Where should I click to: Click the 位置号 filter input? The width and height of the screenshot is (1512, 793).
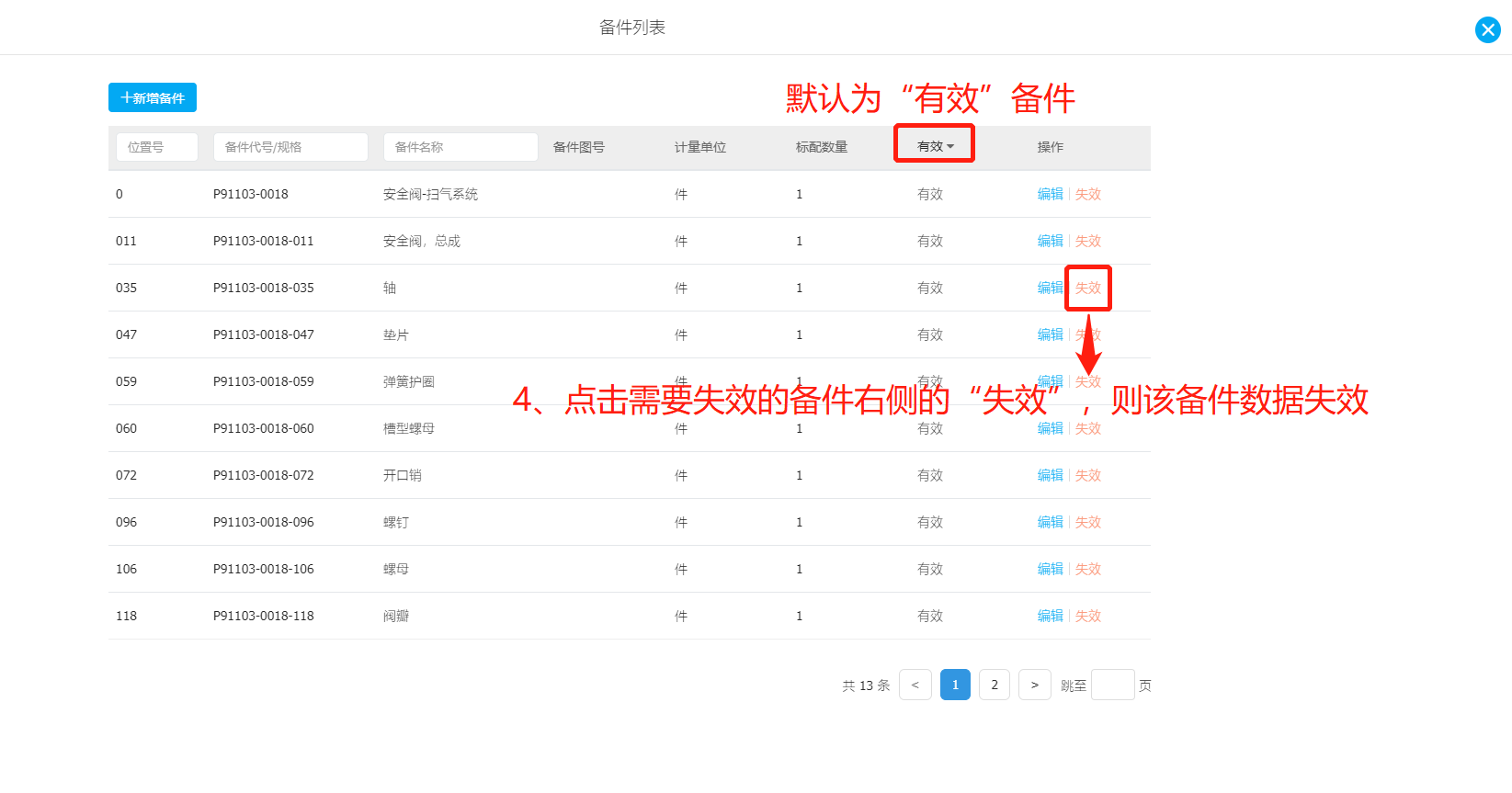tap(157, 147)
